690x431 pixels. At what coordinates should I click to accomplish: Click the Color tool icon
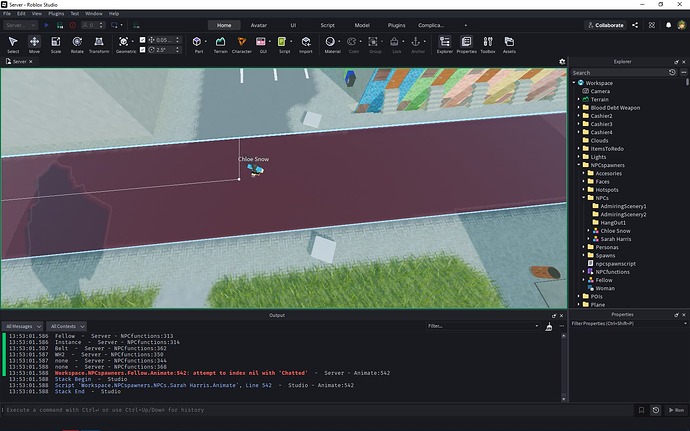click(352, 44)
